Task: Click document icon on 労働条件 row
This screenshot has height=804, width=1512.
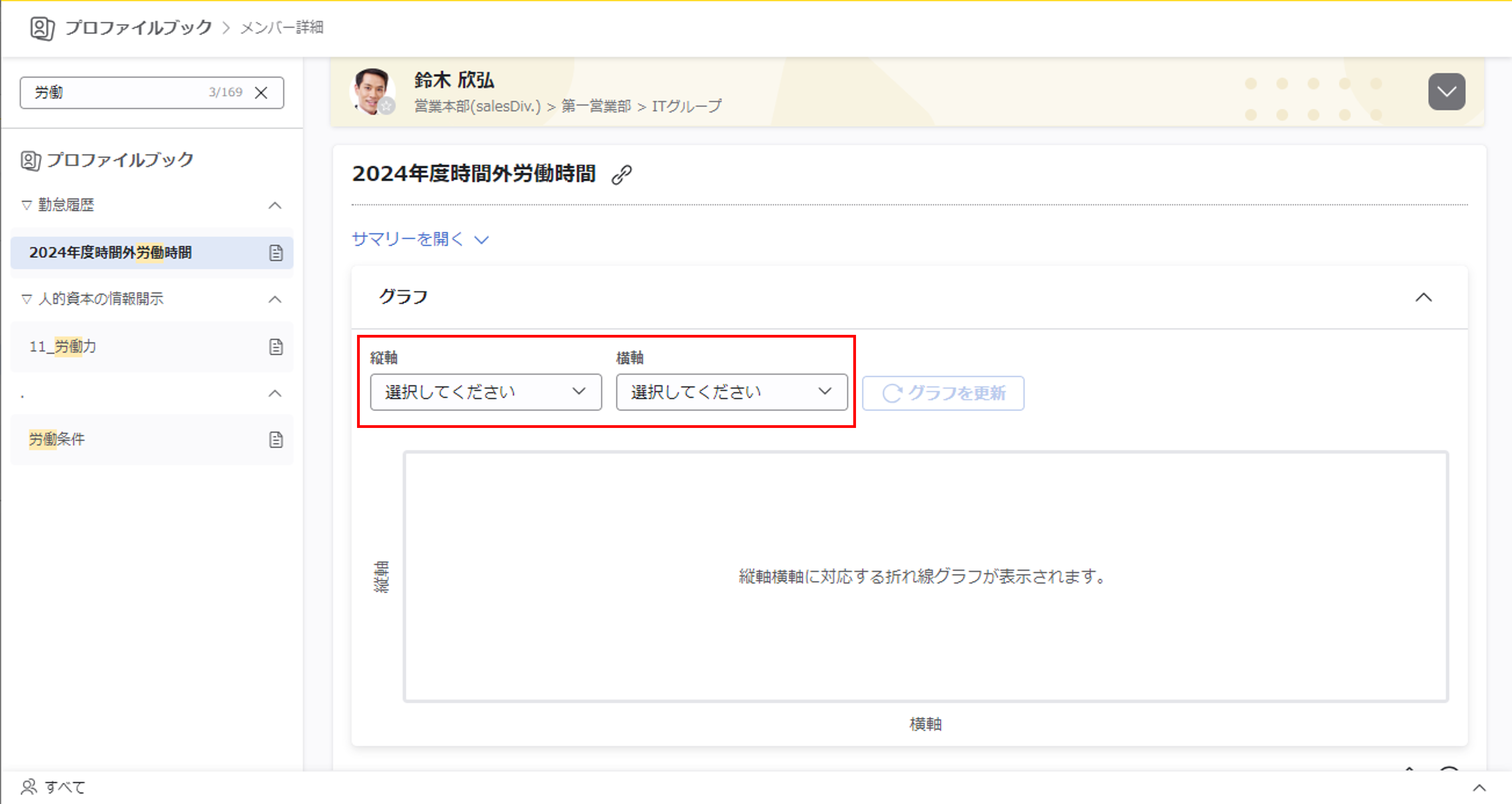Action: pyautogui.click(x=276, y=439)
